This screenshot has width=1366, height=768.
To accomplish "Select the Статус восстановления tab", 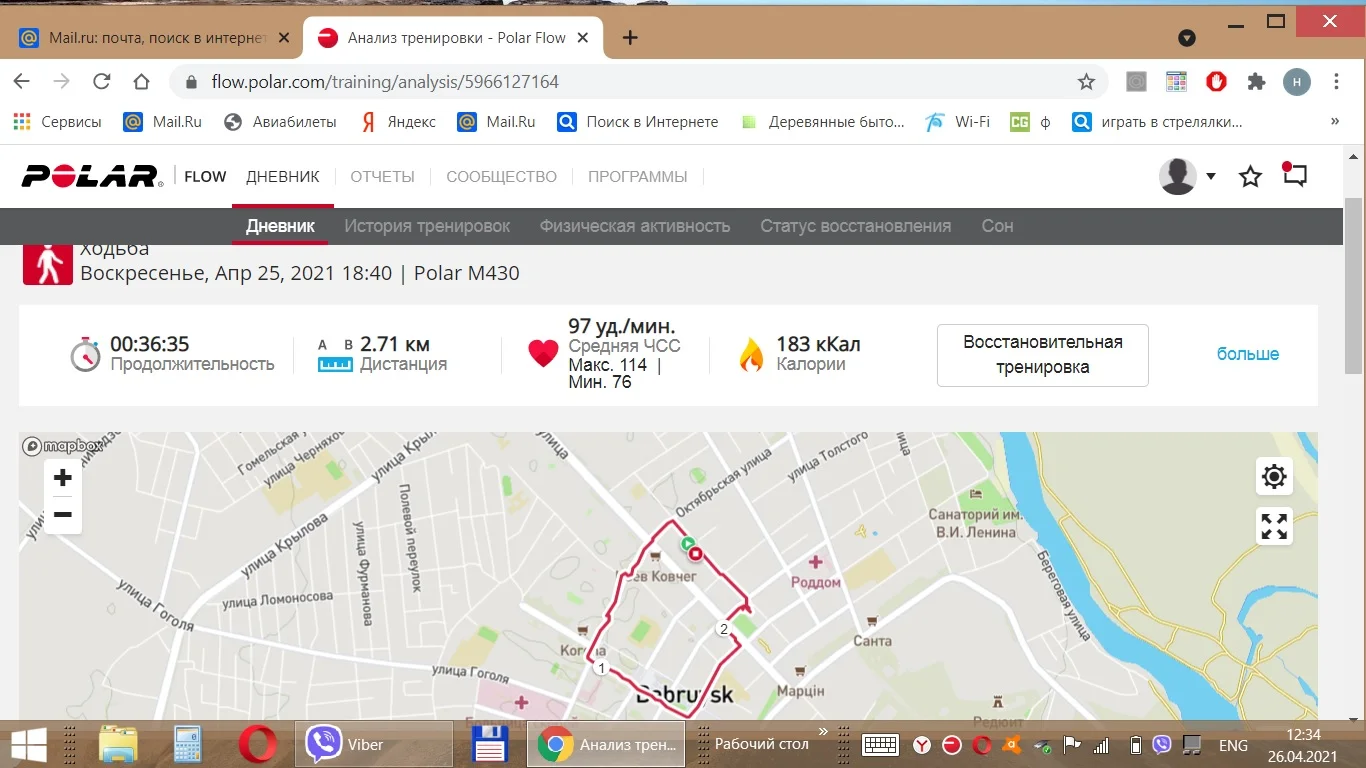I will 856,226.
